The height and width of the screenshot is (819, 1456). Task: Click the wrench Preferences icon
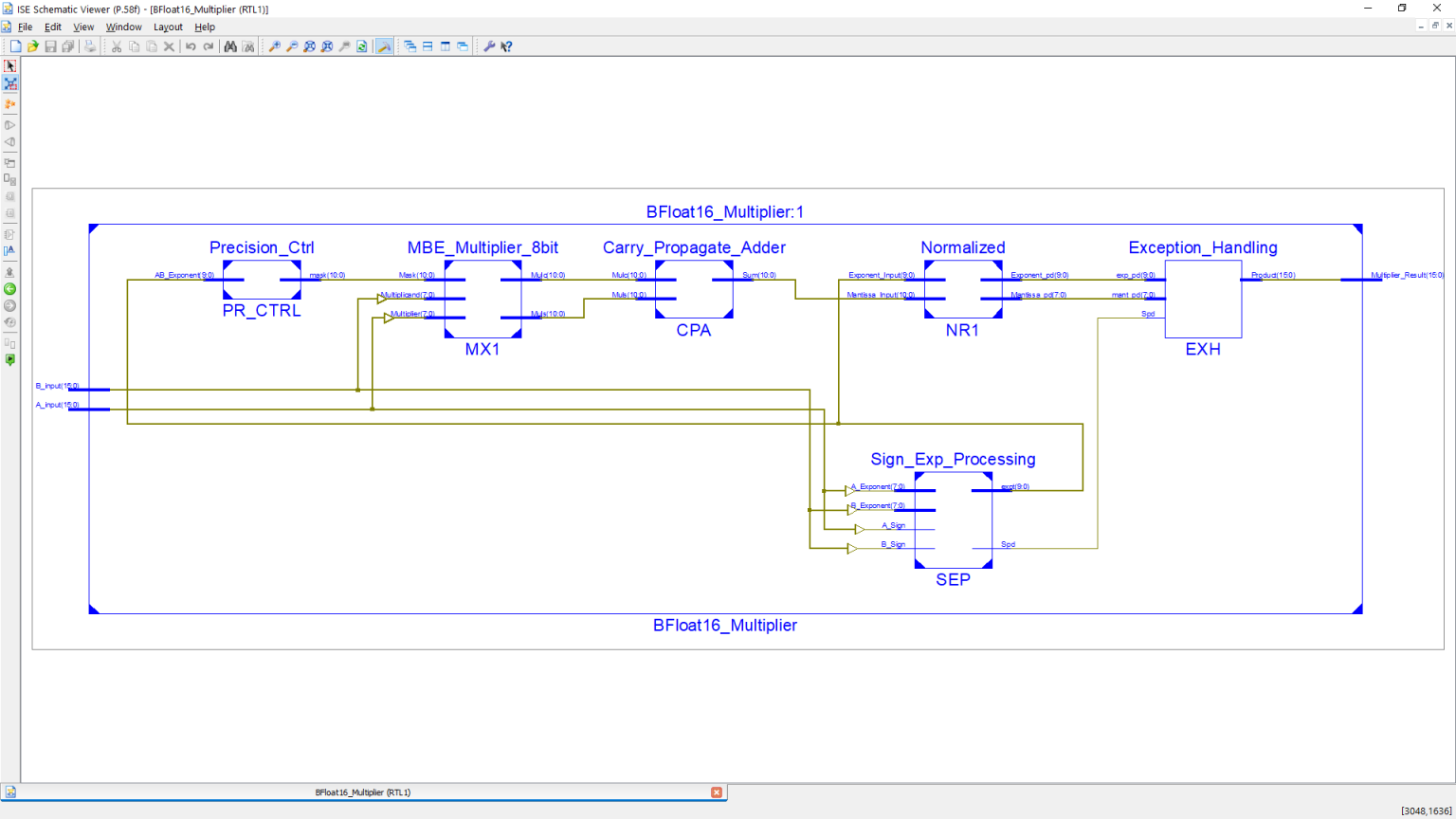click(x=489, y=46)
